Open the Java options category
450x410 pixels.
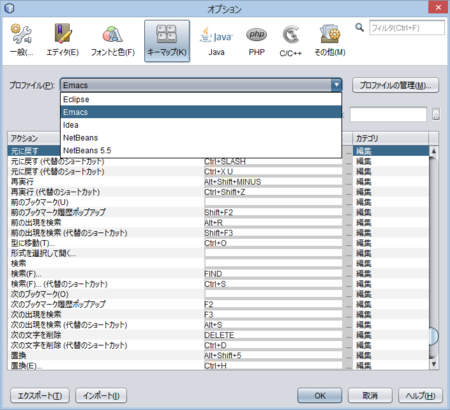pyautogui.click(x=217, y=41)
